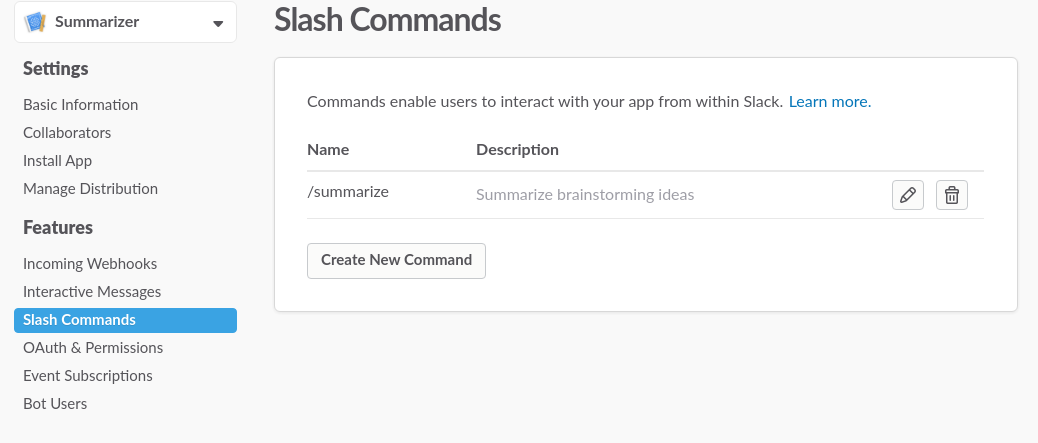Edit the /summarize command with the pencil icon
Image resolution: width=1038 pixels, height=443 pixels.
tap(908, 195)
